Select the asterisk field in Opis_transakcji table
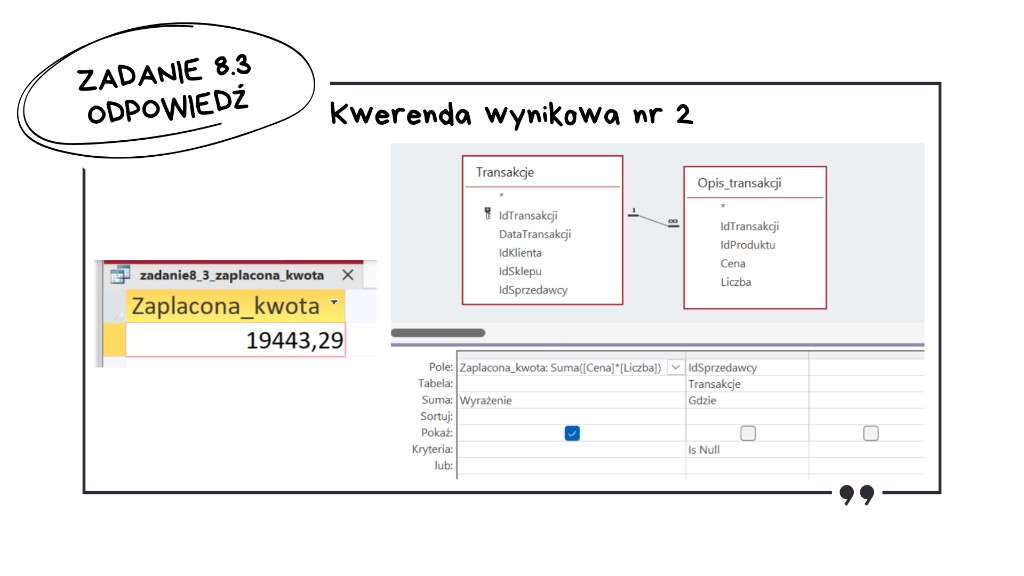The width and height of the screenshot is (1024, 576). click(723, 206)
